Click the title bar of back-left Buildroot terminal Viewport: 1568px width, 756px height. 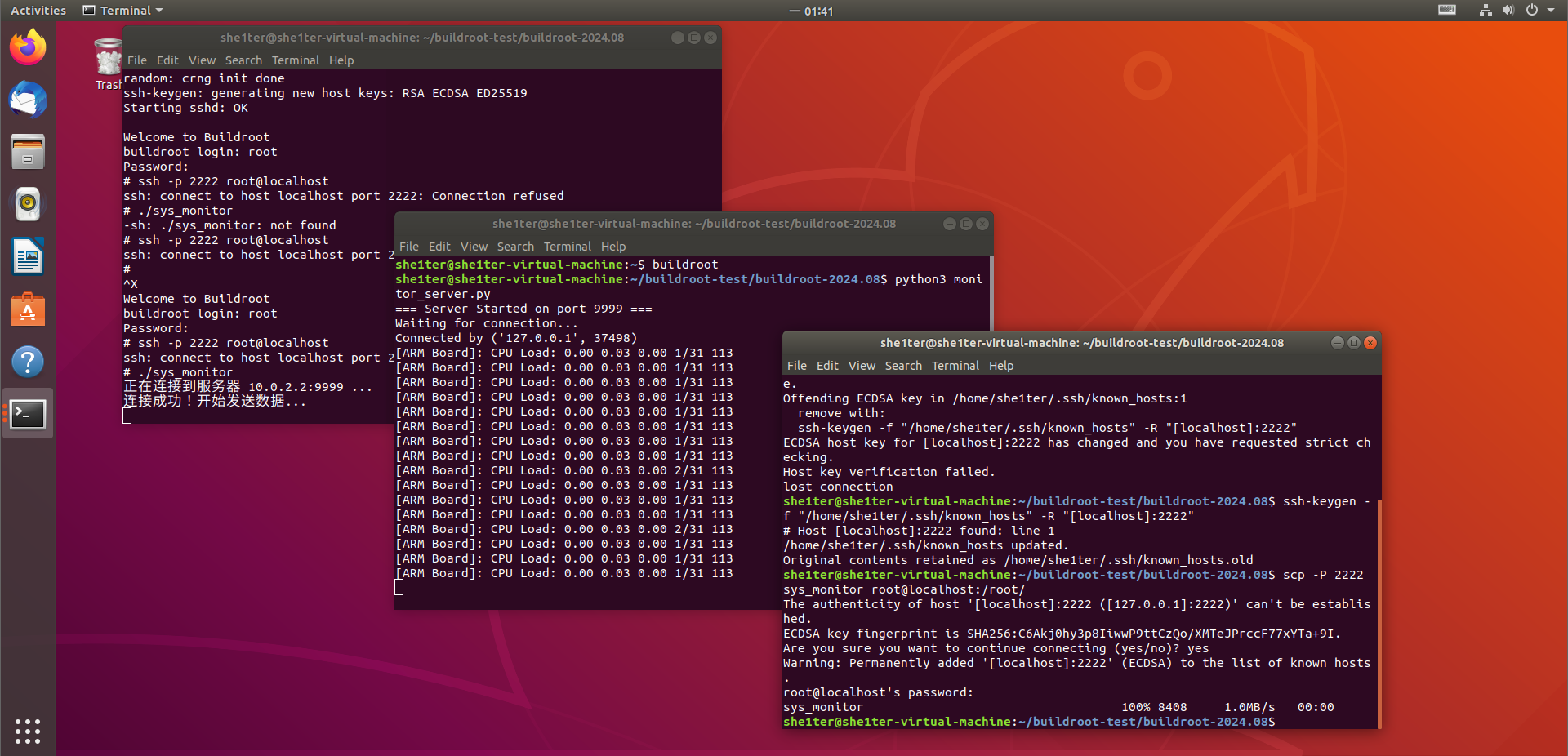[422, 38]
